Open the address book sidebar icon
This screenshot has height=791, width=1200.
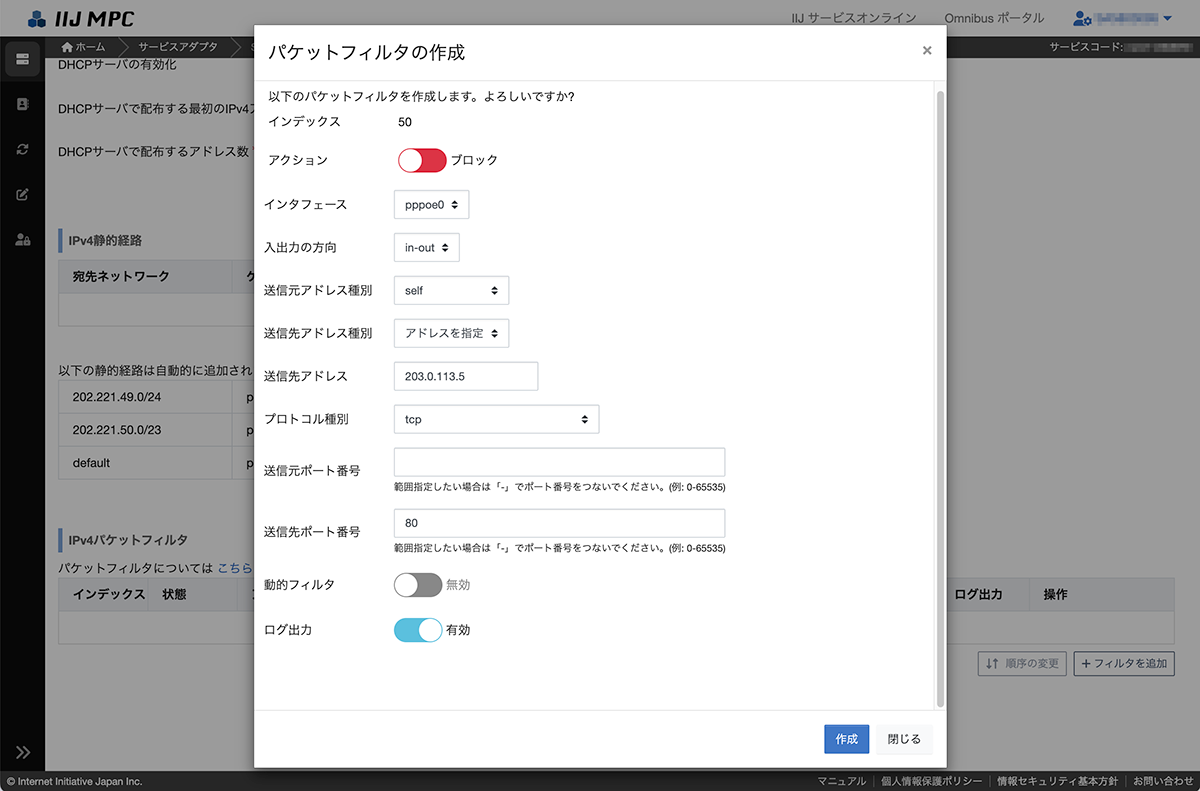point(22,104)
